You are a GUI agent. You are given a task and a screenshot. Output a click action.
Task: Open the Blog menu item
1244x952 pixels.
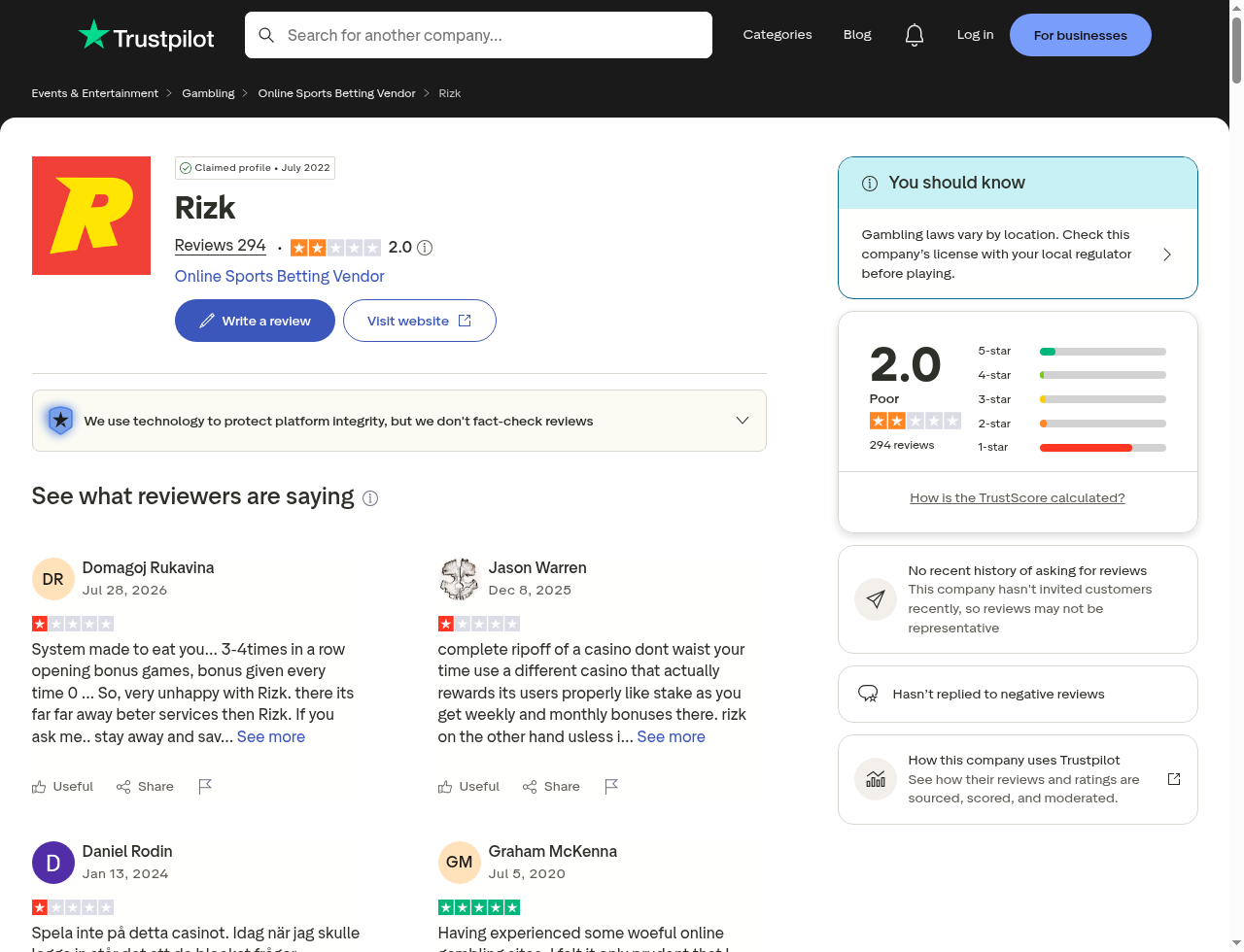point(857,35)
